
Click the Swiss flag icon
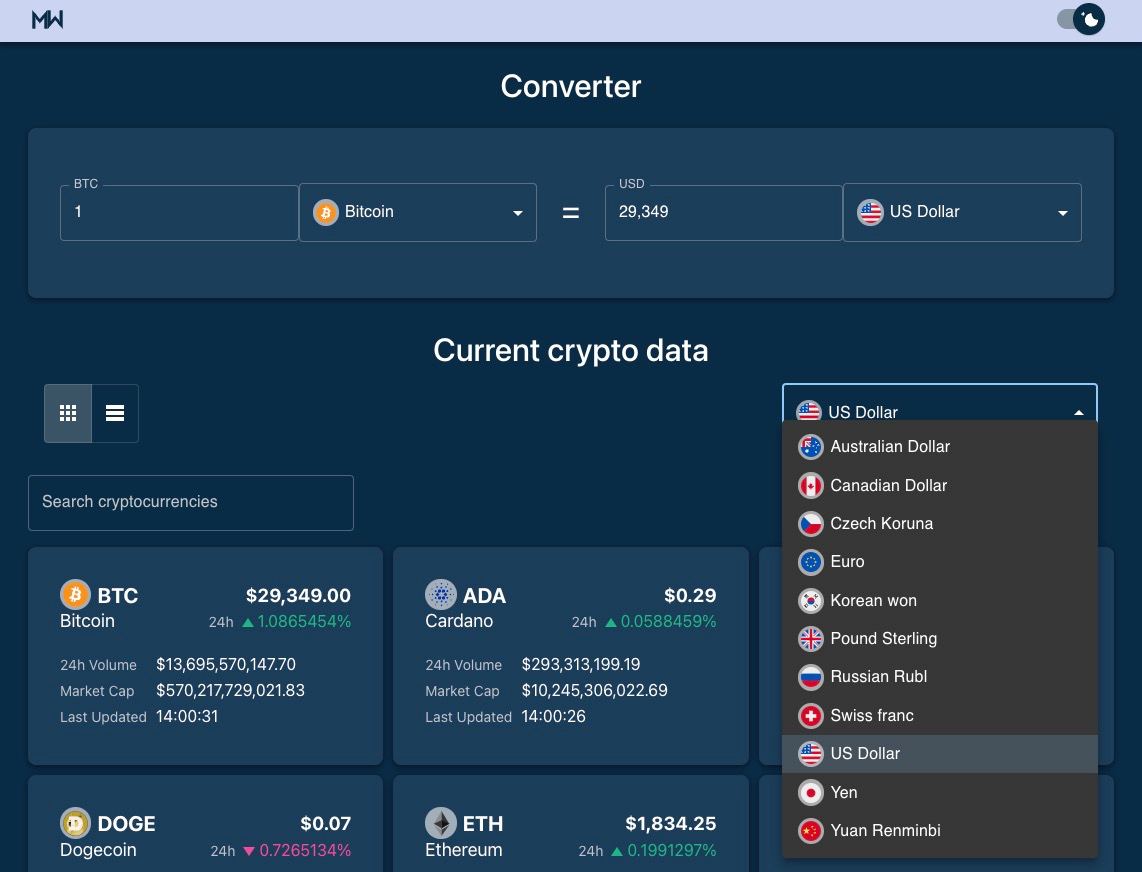(x=811, y=715)
